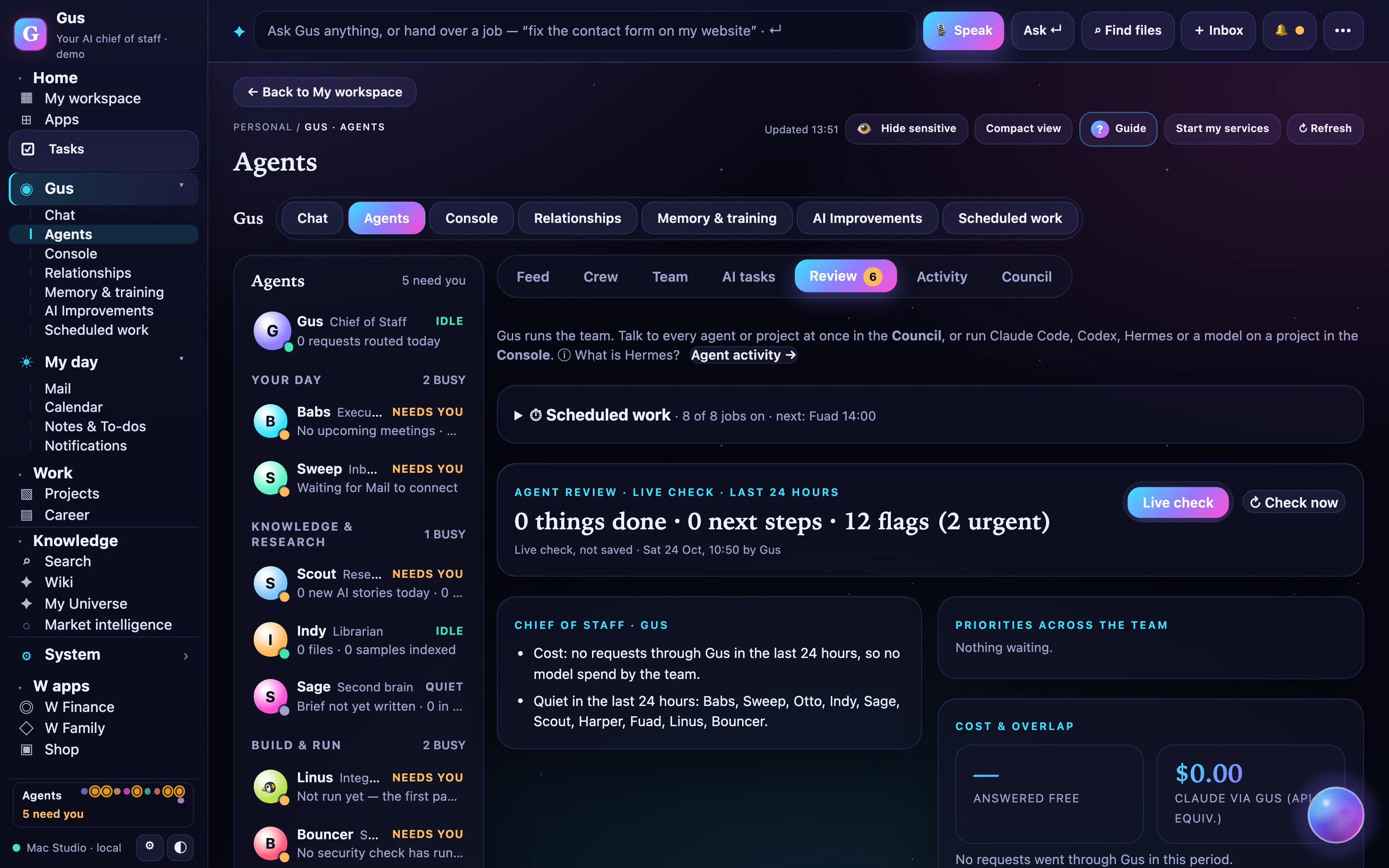This screenshot has width=1389, height=868.
Task: Collapse the Gus section chevron in sidebar
Action: [x=181, y=186]
